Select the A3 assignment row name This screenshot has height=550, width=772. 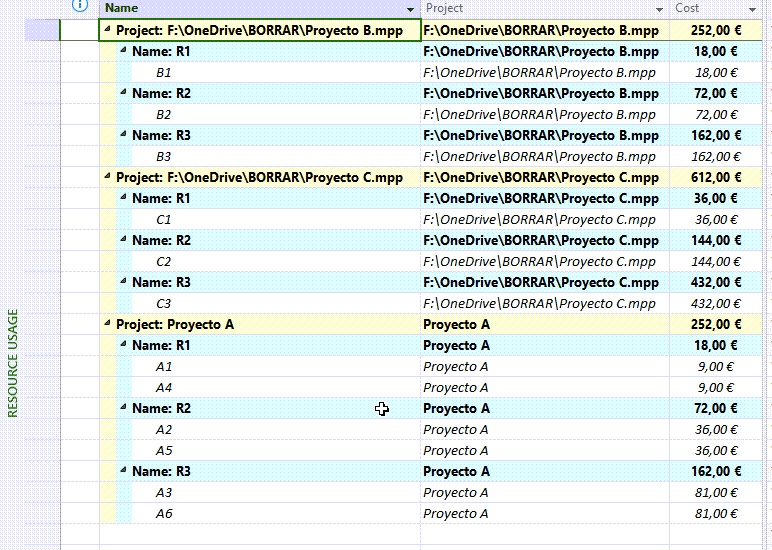164,493
